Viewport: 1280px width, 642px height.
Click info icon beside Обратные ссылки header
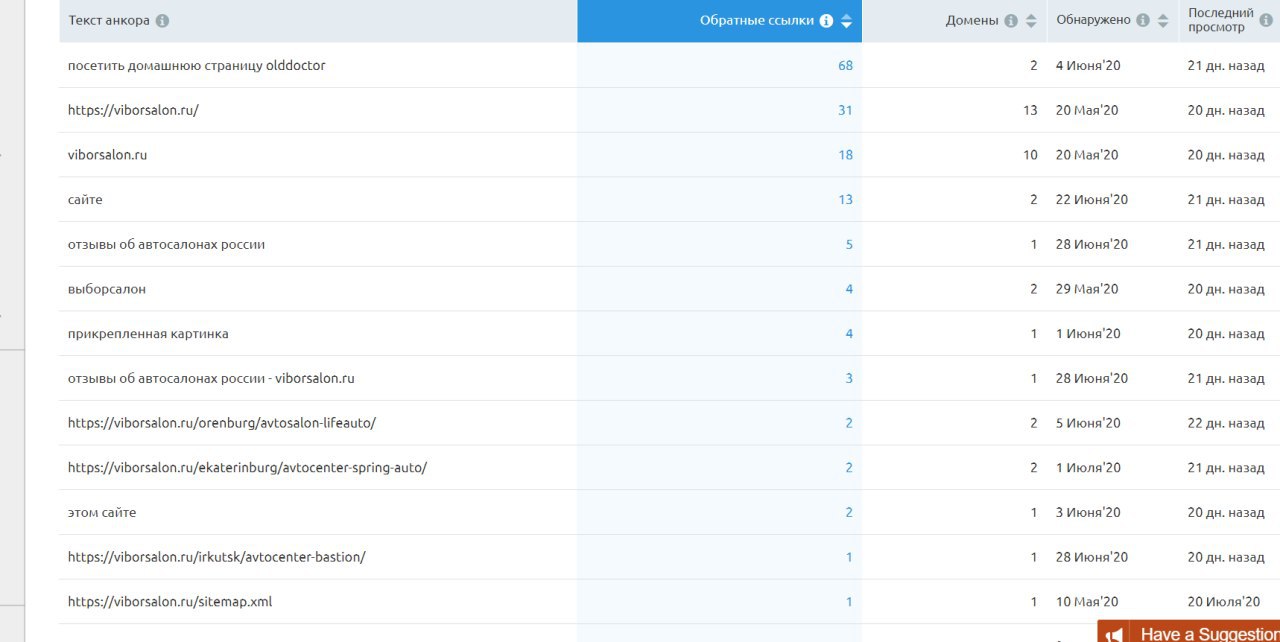click(826, 21)
